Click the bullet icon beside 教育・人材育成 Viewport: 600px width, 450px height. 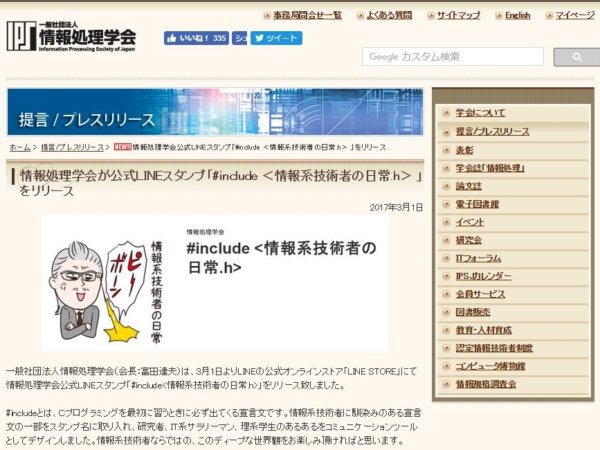point(446,329)
